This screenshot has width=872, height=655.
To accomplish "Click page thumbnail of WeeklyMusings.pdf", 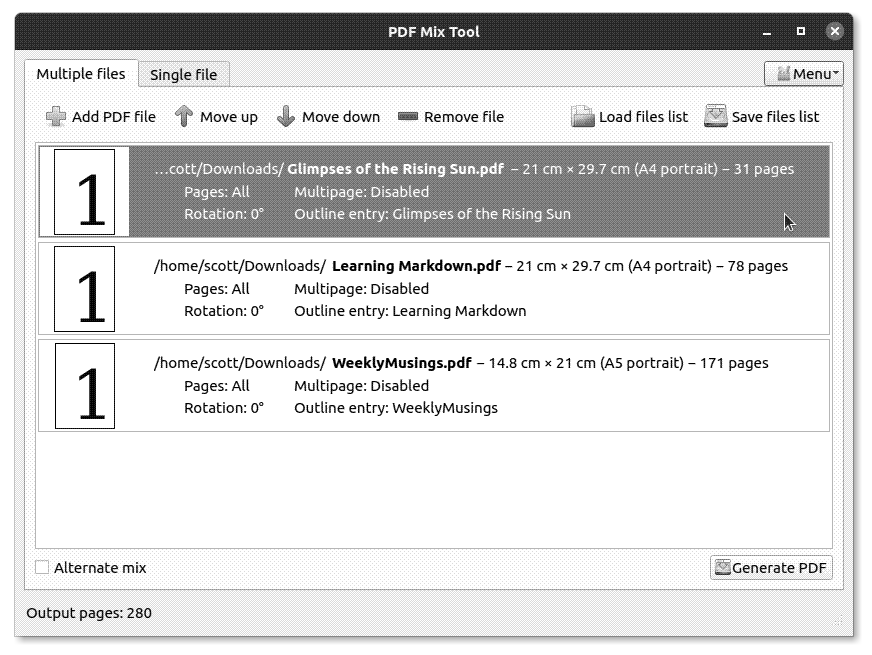I will coord(85,386).
